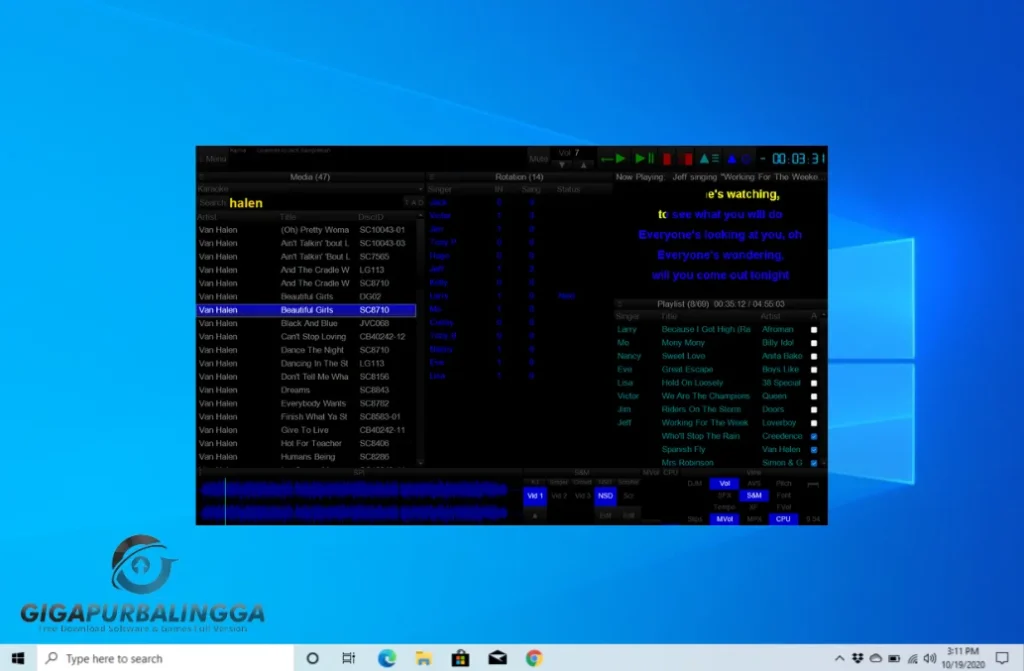Click the blue triangle next-singer icon

tap(731, 157)
